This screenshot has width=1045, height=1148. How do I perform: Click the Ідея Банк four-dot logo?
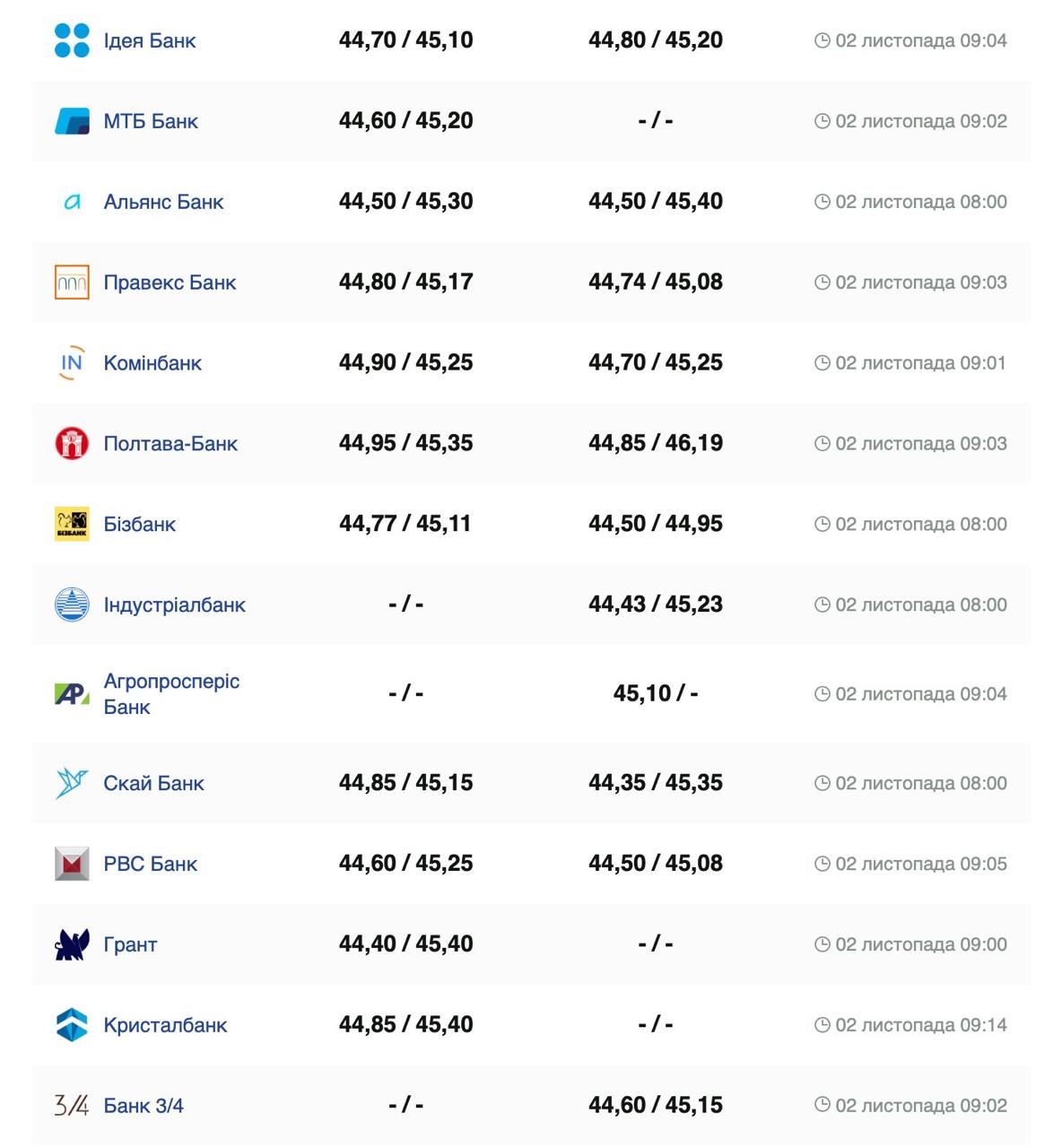point(72,40)
